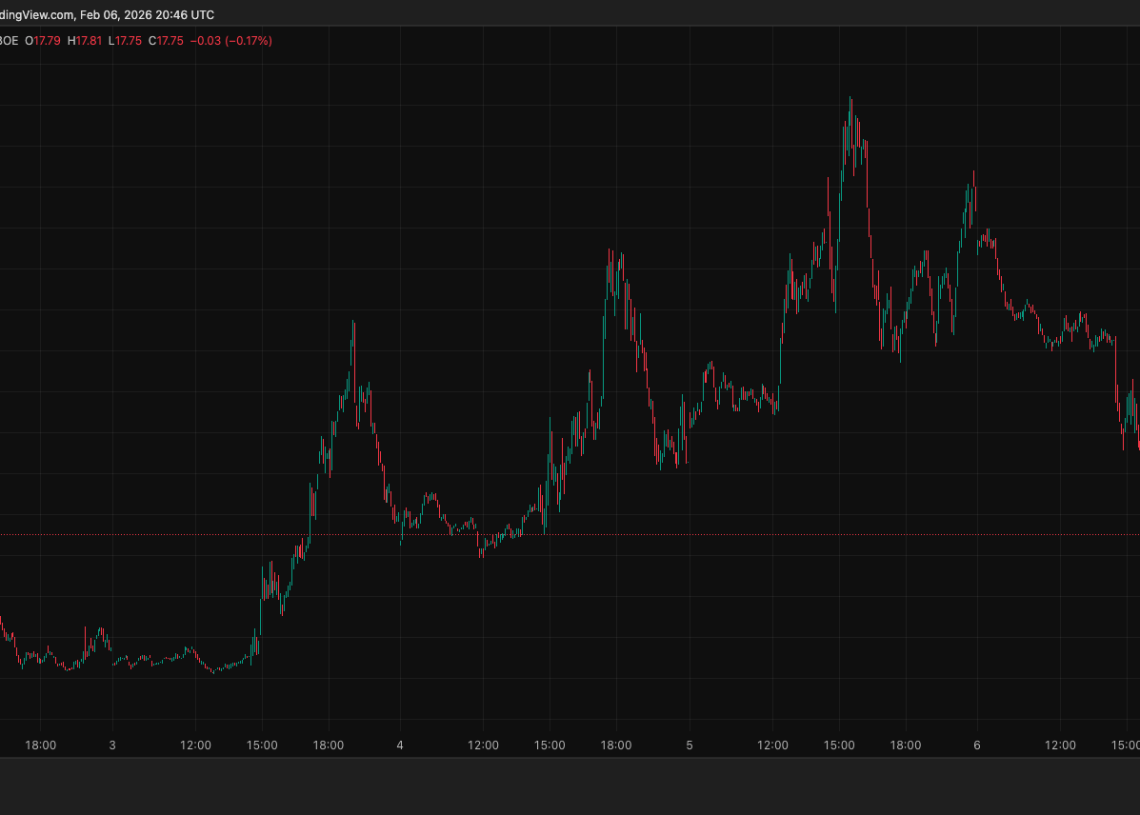The width and height of the screenshot is (1140, 815).
Task: Click 18:00 label just before date 4
Action: [328, 745]
